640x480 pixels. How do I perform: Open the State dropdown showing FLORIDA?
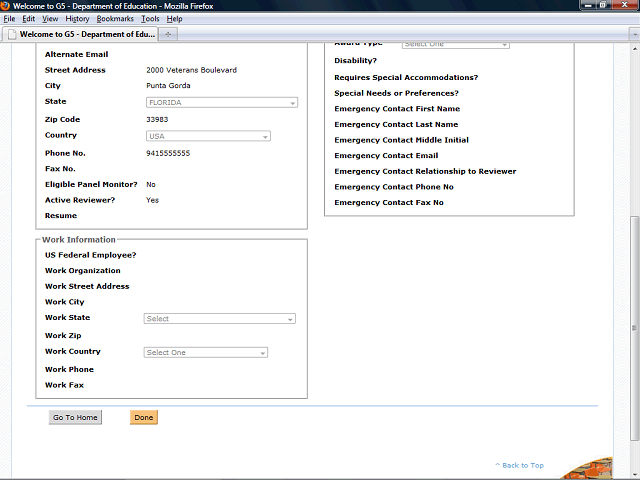pos(222,102)
